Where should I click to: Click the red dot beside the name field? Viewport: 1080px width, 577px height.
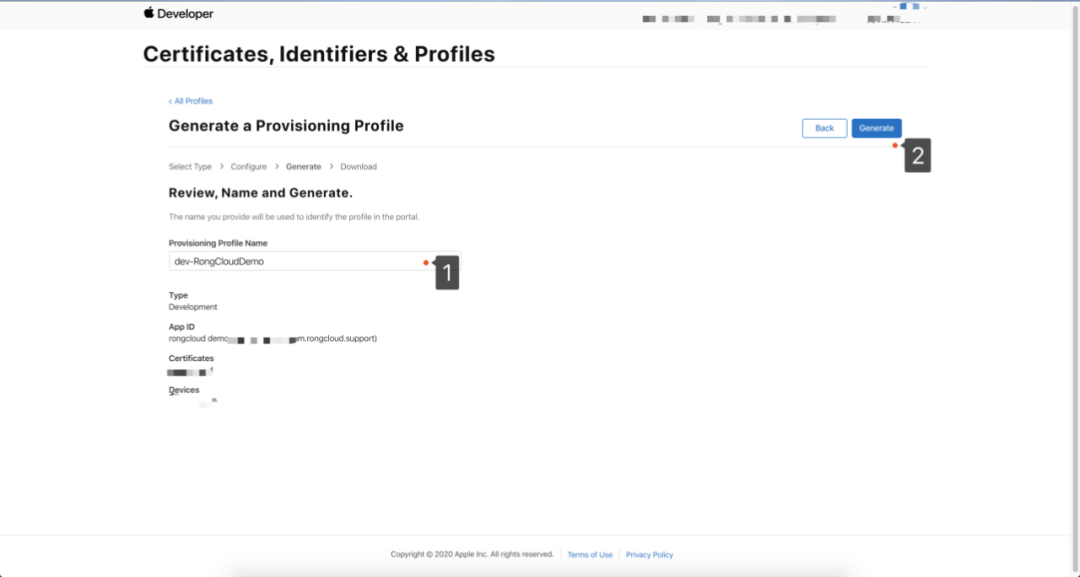(426, 262)
